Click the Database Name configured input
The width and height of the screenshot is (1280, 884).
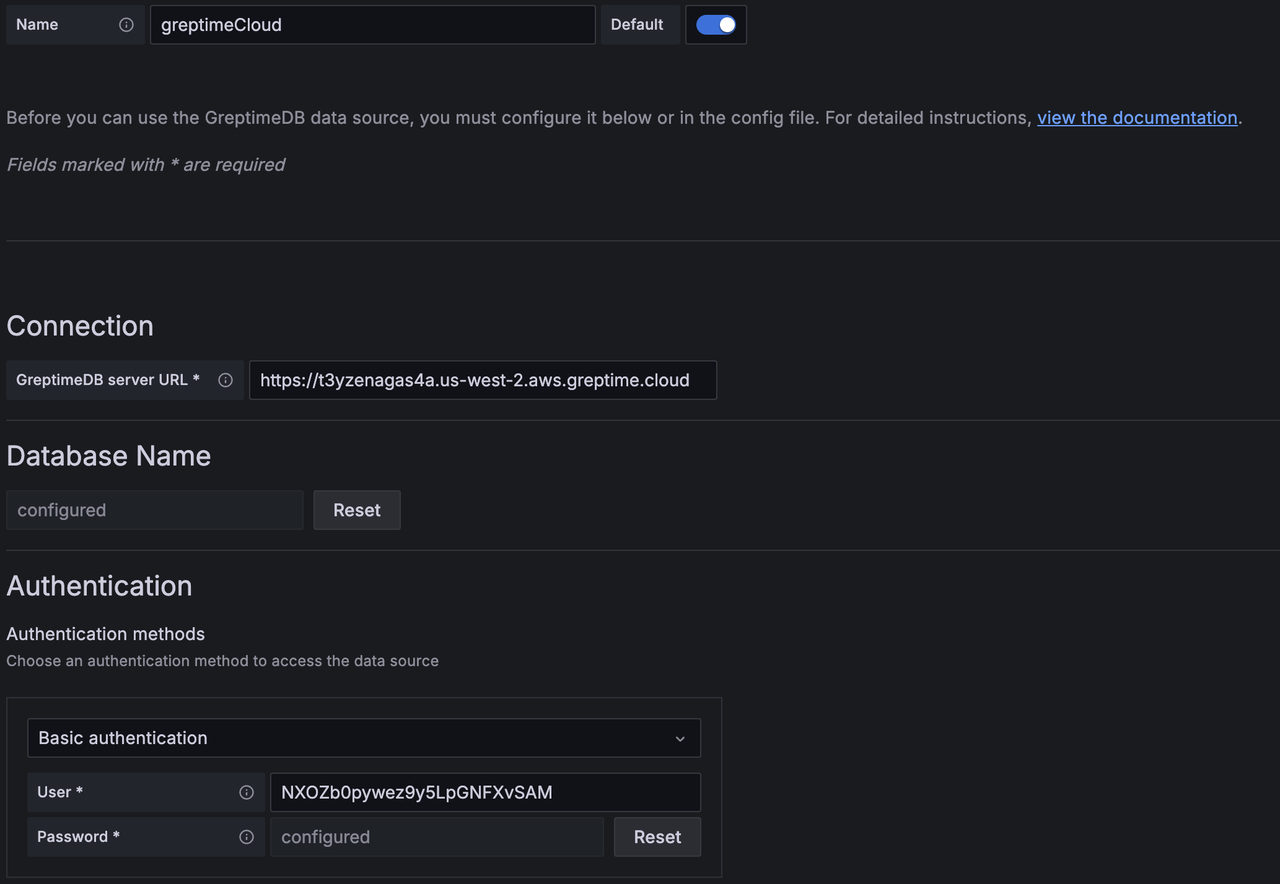click(x=155, y=510)
